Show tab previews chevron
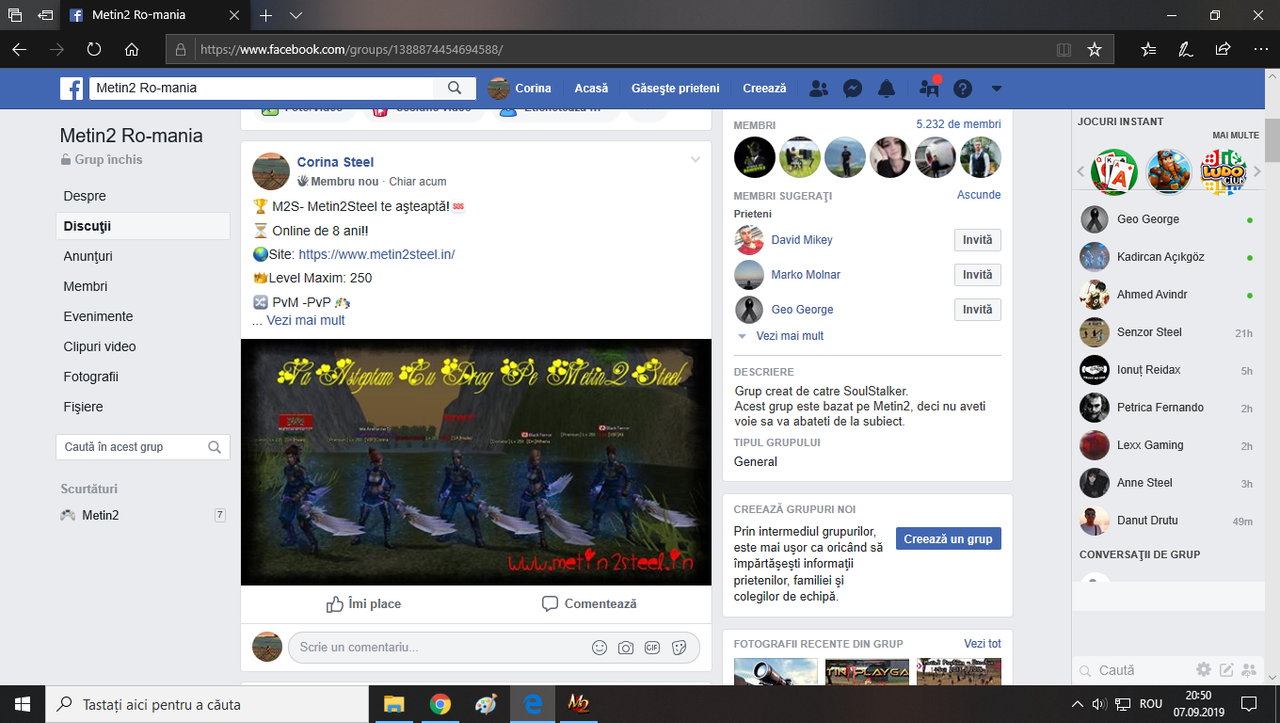Viewport: 1280px width, 723px height. [x=296, y=16]
